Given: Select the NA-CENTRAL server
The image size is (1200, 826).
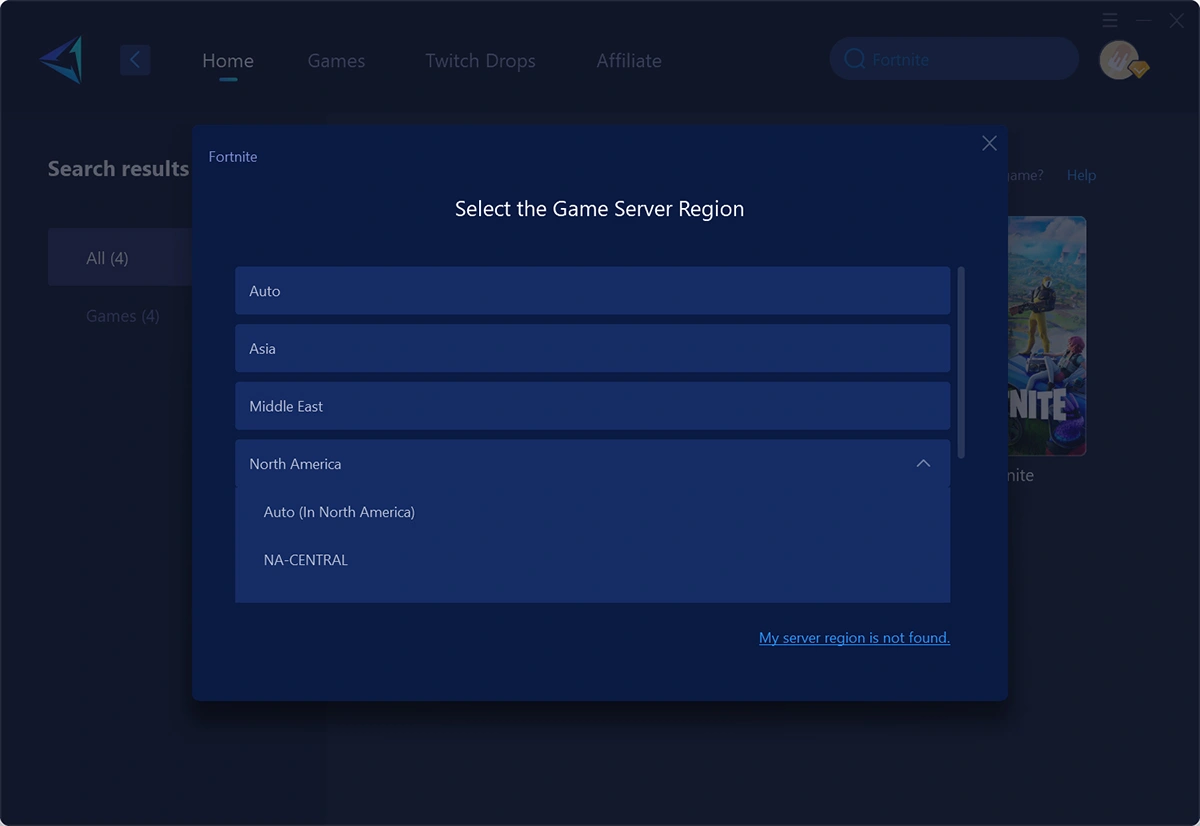Looking at the screenshot, I should point(306,560).
